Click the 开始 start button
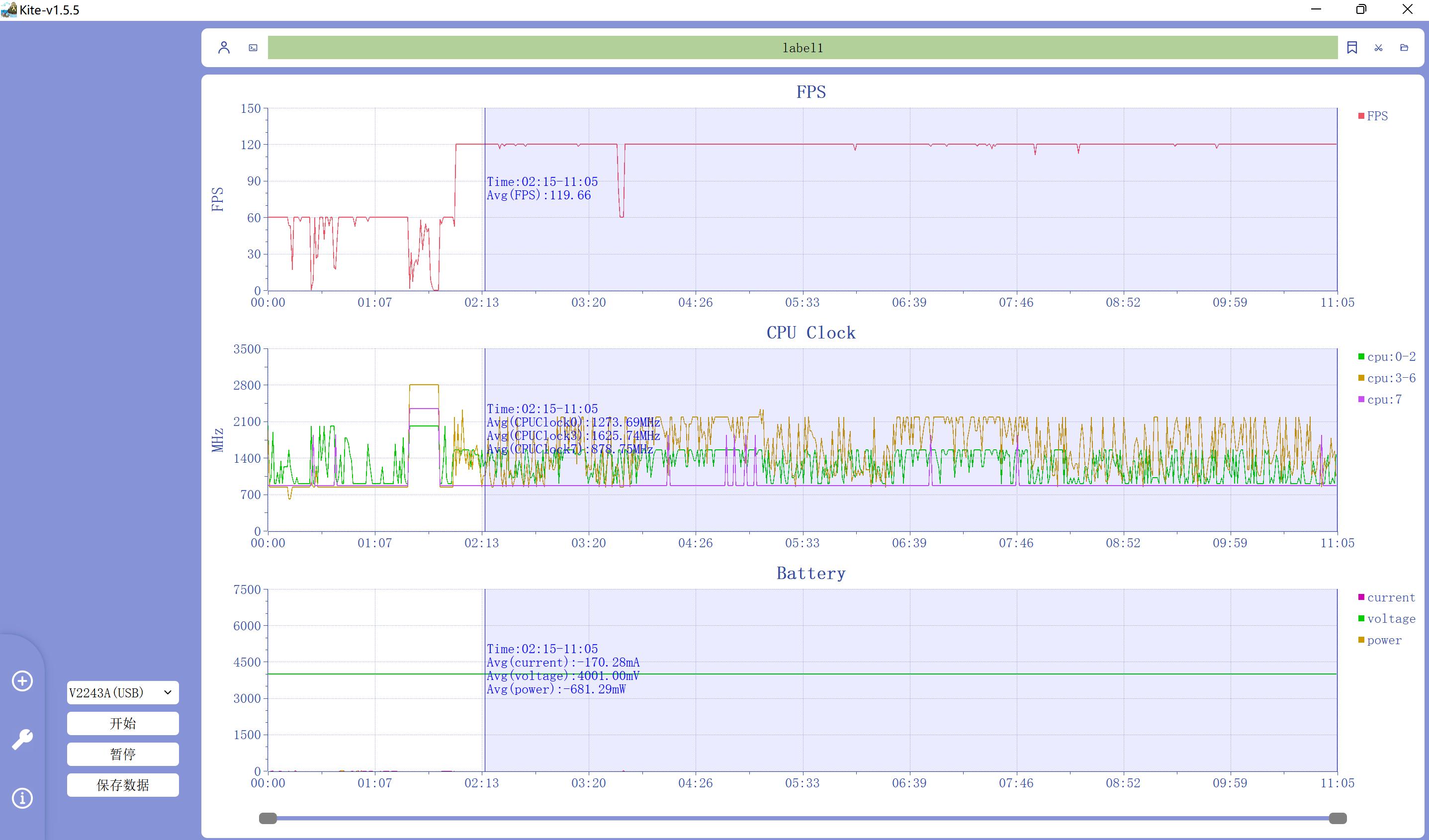1429x840 pixels. coord(122,723)
